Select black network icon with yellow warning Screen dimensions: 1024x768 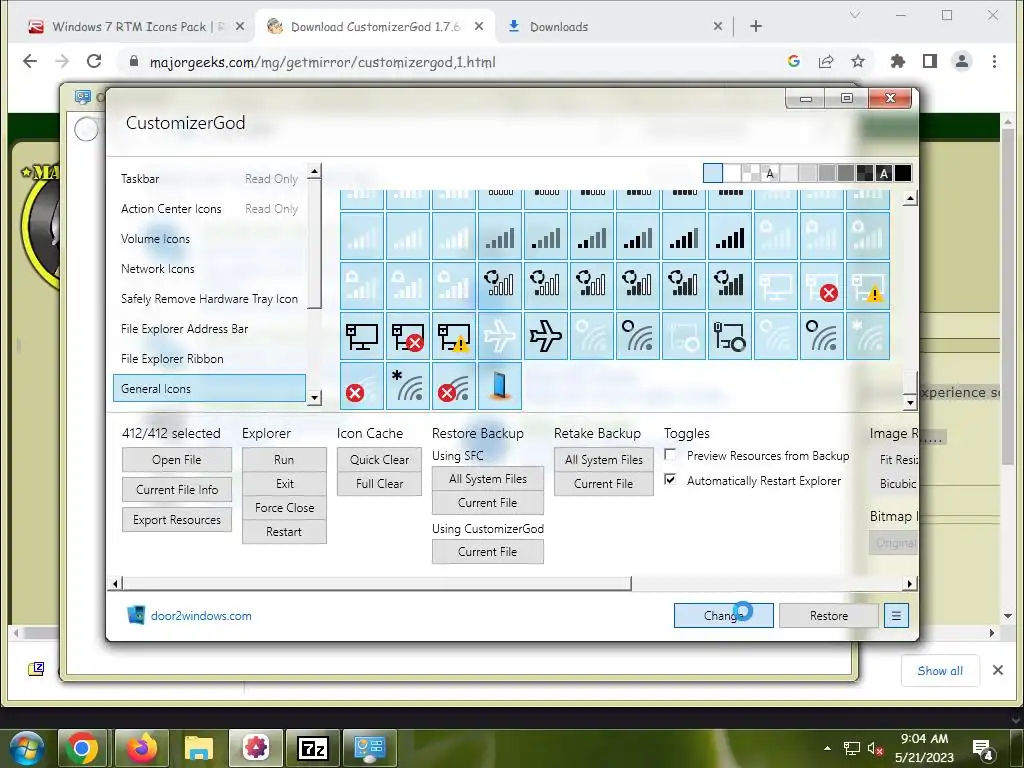pyautogui.click(x=454, y=336)
